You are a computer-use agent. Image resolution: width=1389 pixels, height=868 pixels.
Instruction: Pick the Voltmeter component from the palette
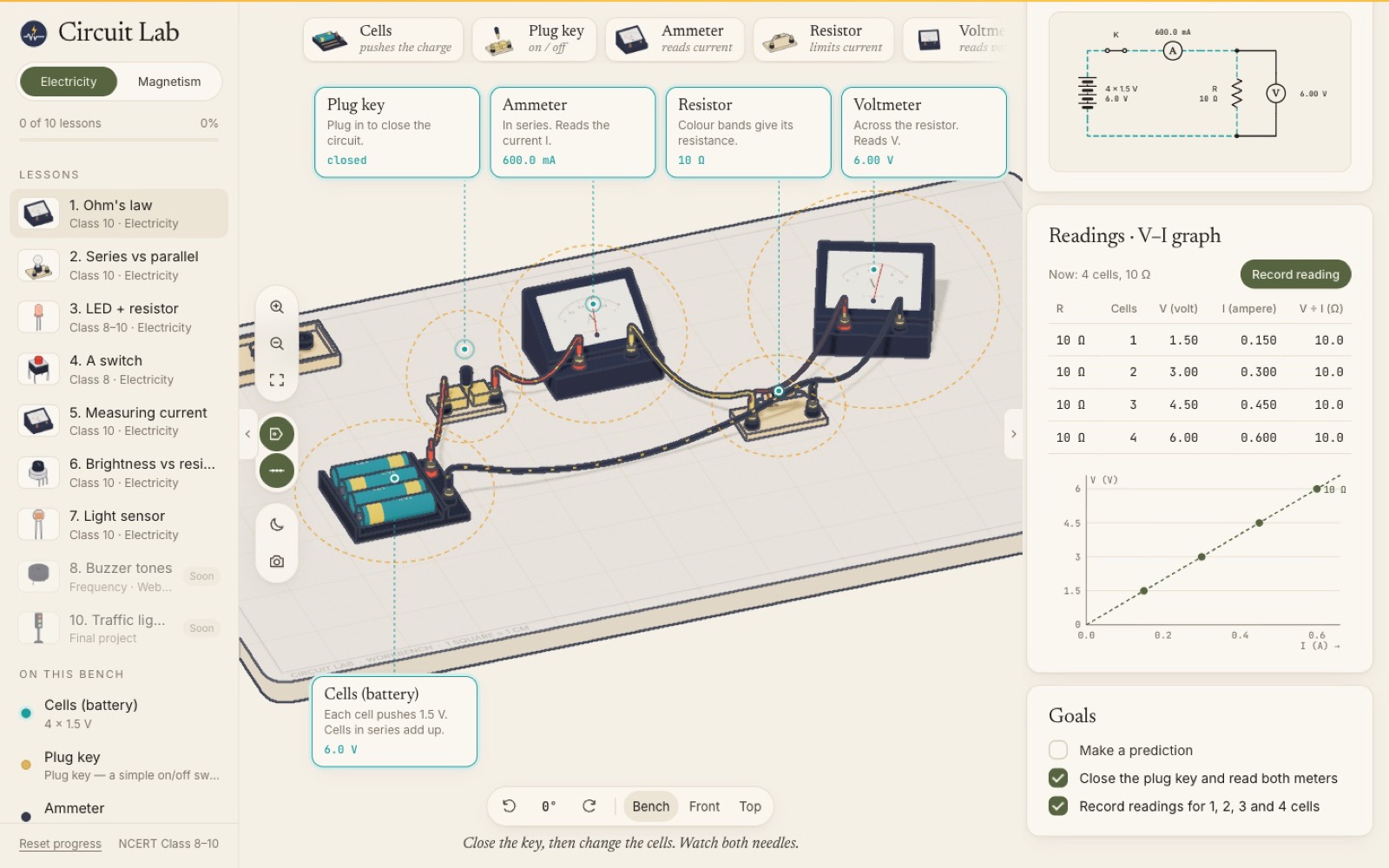[955, 39]
